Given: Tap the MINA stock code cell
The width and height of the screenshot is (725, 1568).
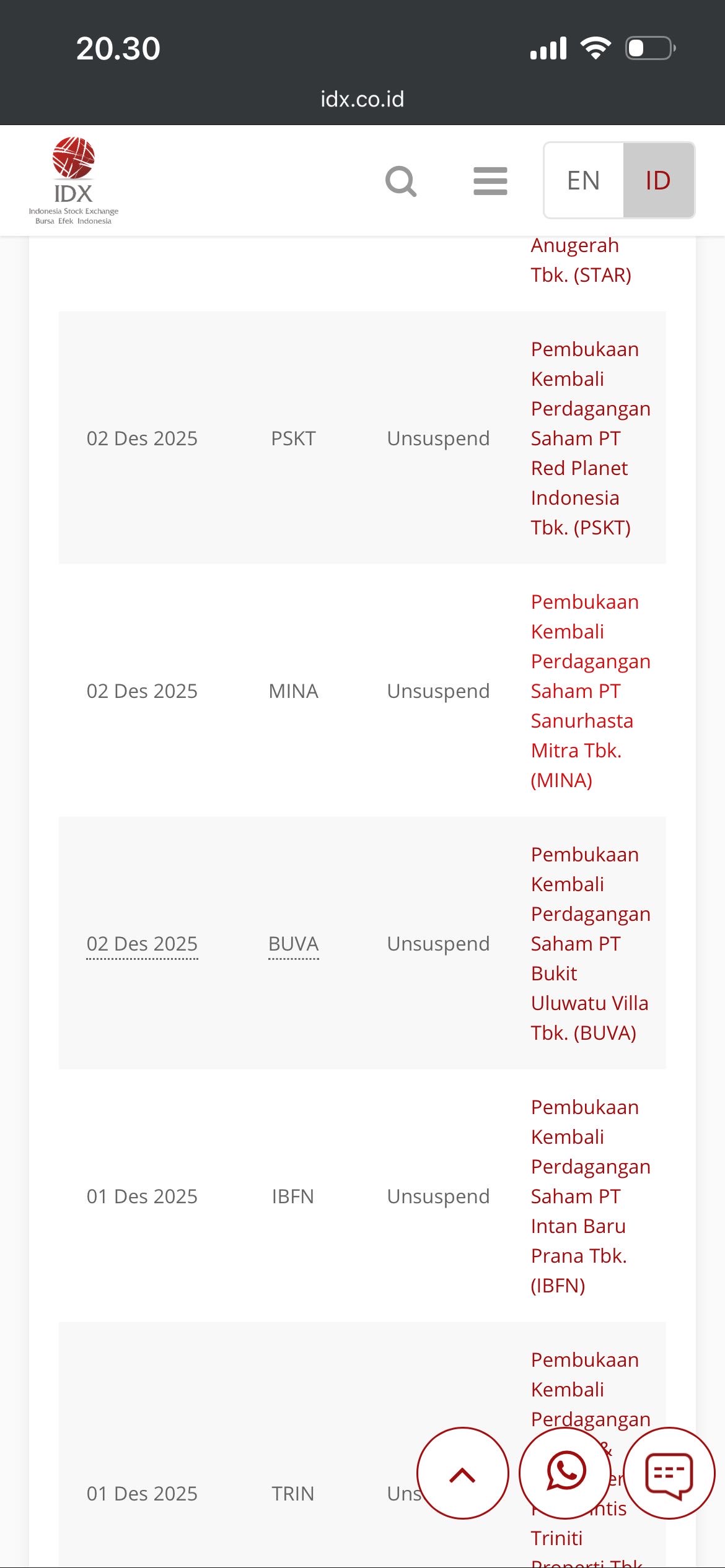Looking at the screenshot, I should point(293,691).
